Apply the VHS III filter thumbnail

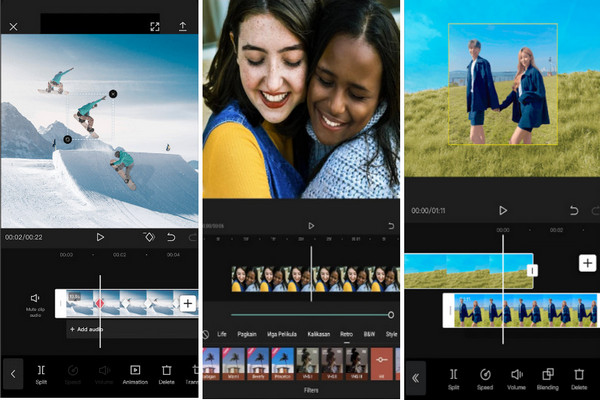tap(357, 364)
